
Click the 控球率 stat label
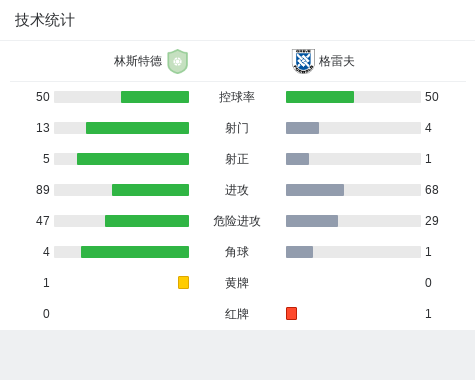pos(237,97)
